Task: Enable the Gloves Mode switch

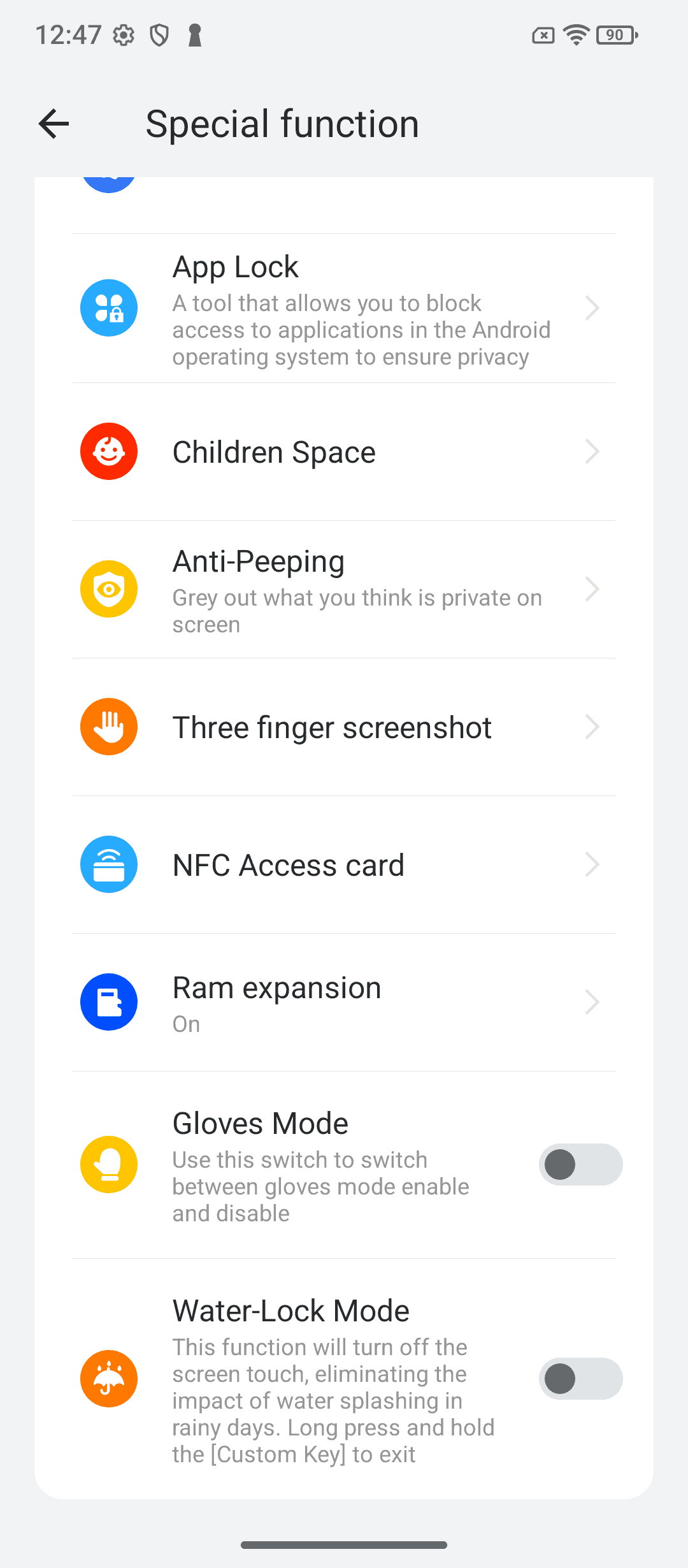Action: click(x=580, y=1165)
